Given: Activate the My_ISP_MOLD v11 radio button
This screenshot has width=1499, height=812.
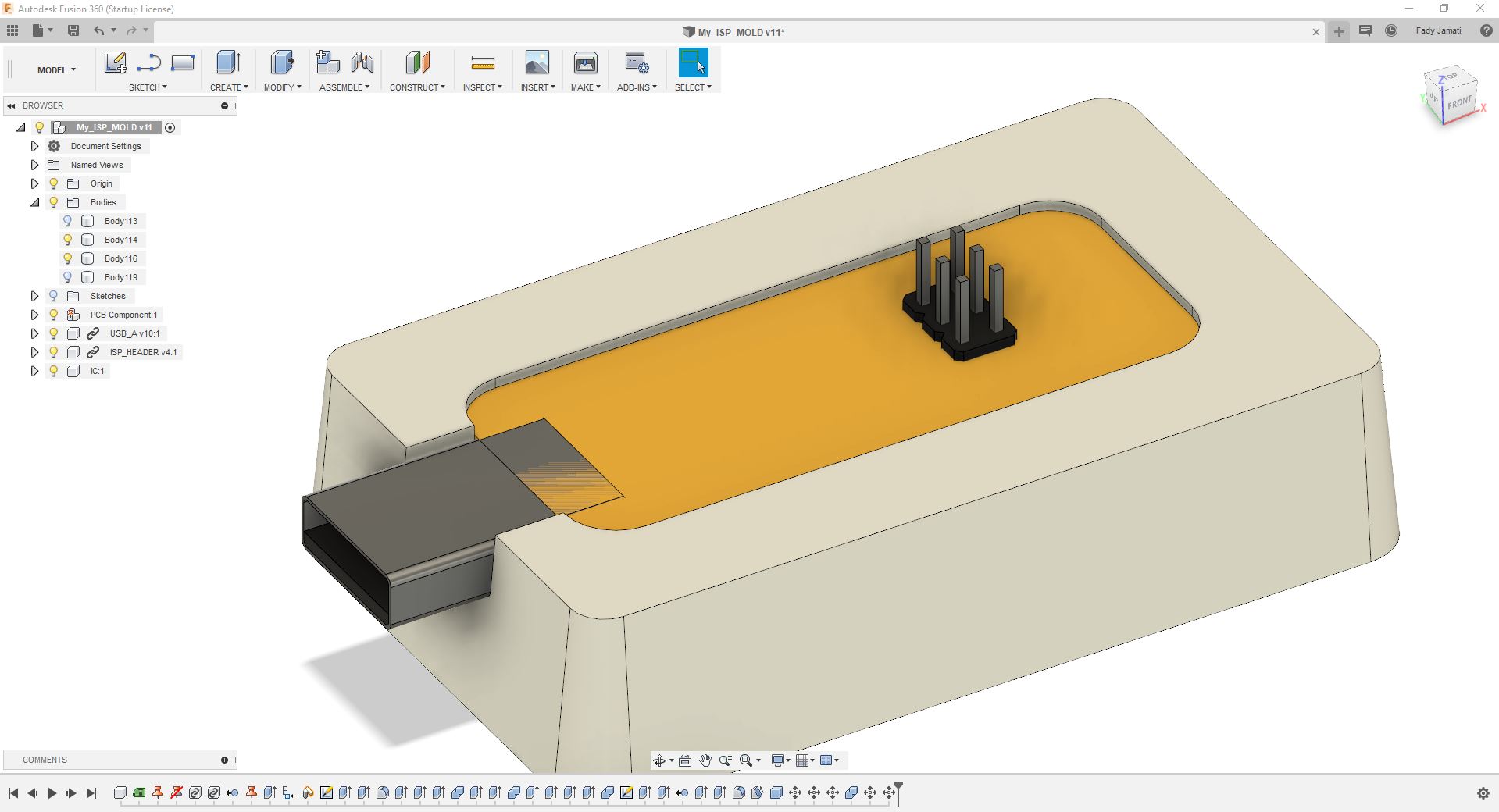Looking at the screenshot, I should [170, 127].
